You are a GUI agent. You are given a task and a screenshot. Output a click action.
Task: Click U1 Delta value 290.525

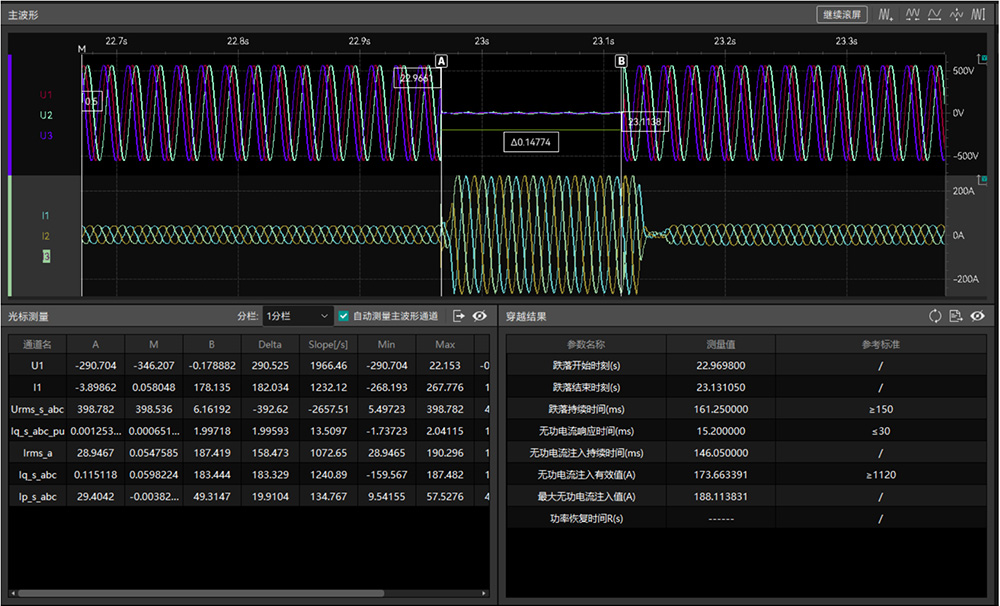(270, 366)
